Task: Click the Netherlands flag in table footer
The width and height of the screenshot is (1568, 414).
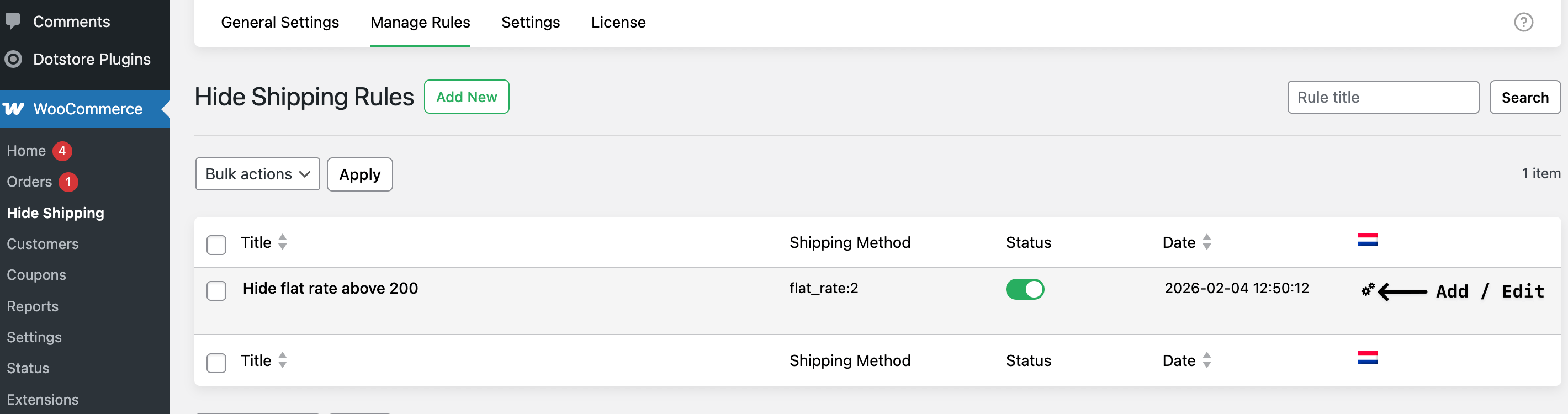Action: pyautogui.click(x=1367, y=358)
